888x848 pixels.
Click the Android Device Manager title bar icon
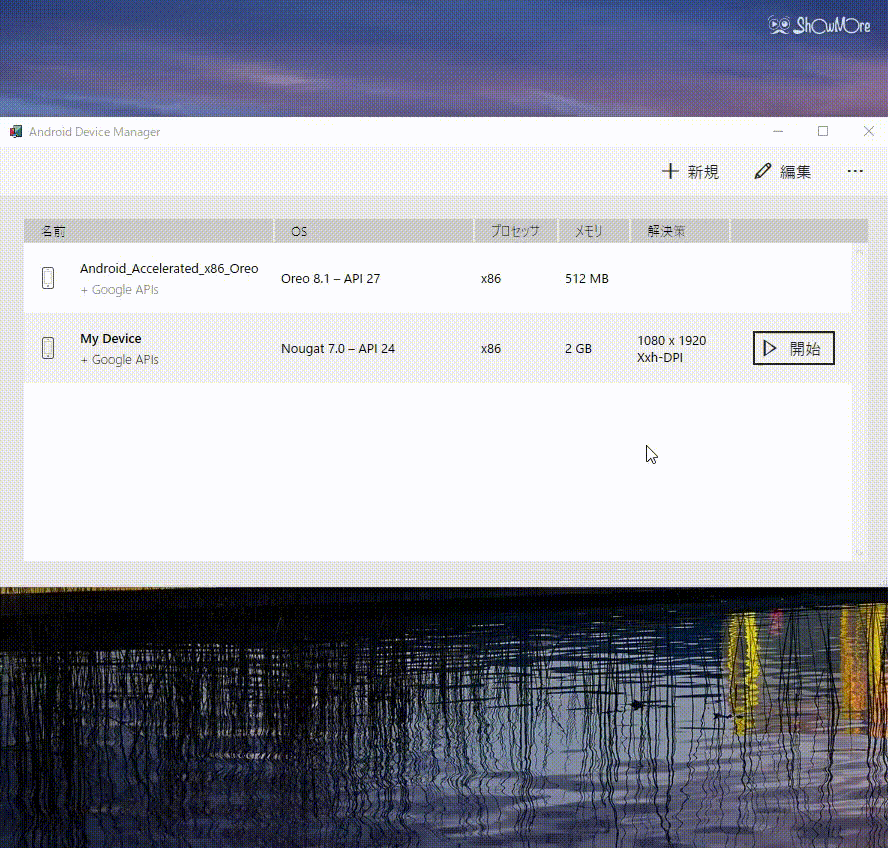click(15, 131)
